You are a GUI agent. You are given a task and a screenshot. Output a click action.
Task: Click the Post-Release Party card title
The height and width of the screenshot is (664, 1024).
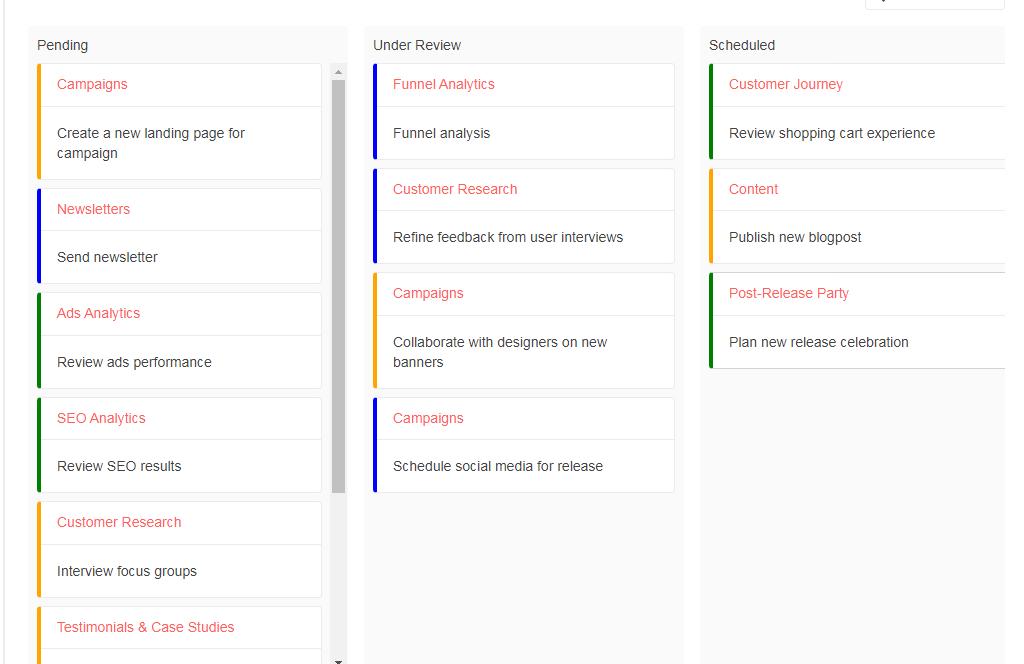tap(788, 293)
